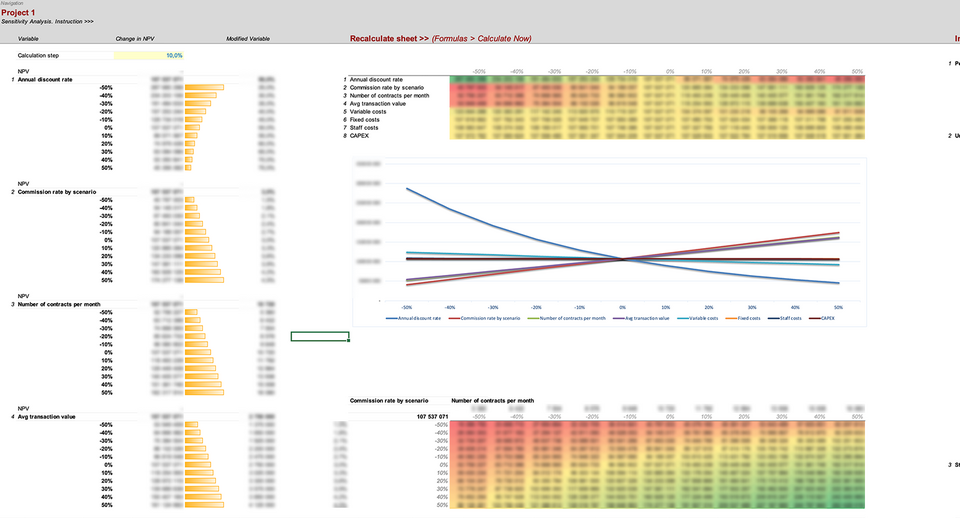960x518 pixels.
Task: Select the Annual discount rate -50% data bar
Action: click(204, 88)
